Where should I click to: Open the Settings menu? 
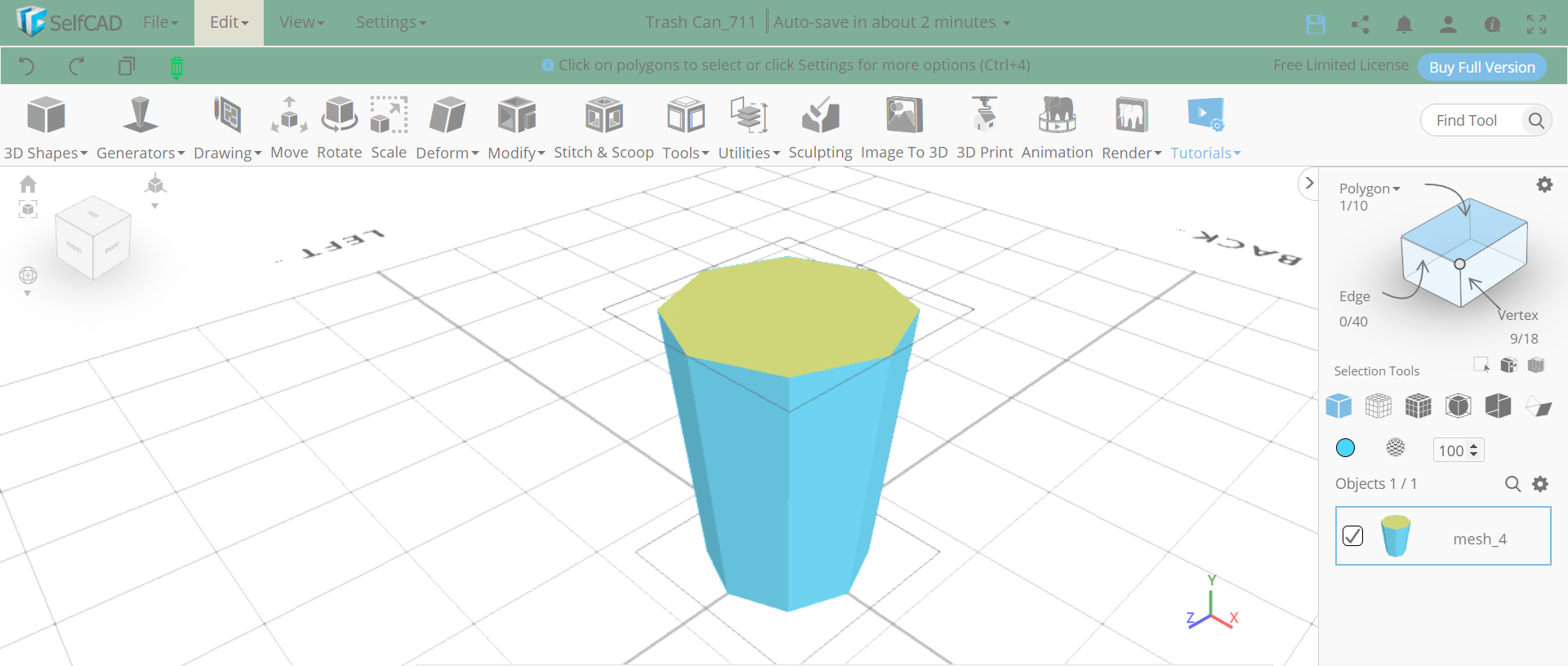(x=390, y=23)
